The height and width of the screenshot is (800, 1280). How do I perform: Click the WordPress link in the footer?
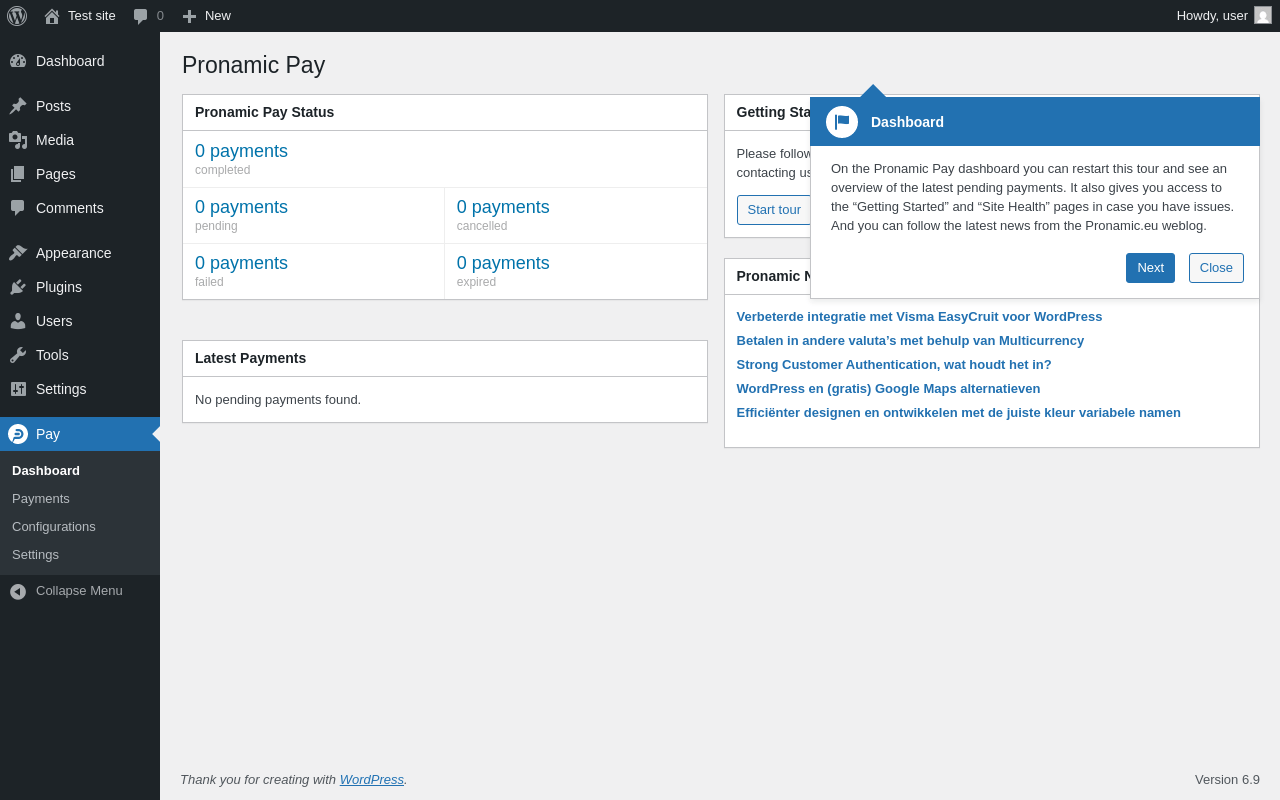coord(372,779)
